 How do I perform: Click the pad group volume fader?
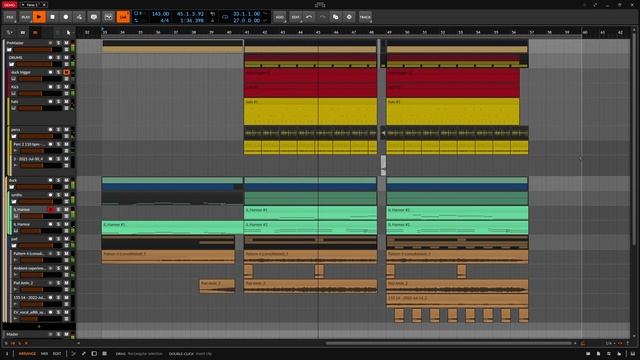40,246
